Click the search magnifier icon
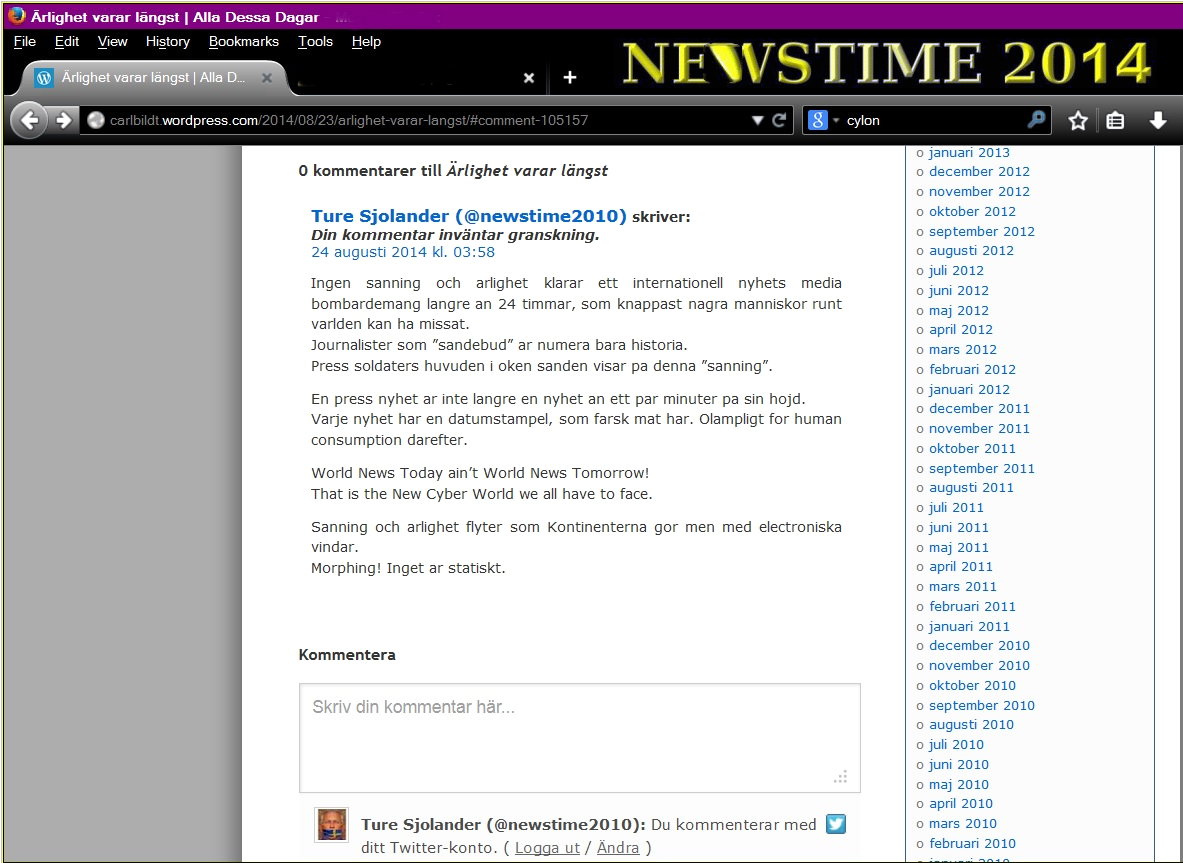Screen dimensions: 1183x863 (x=1037, y=119)
